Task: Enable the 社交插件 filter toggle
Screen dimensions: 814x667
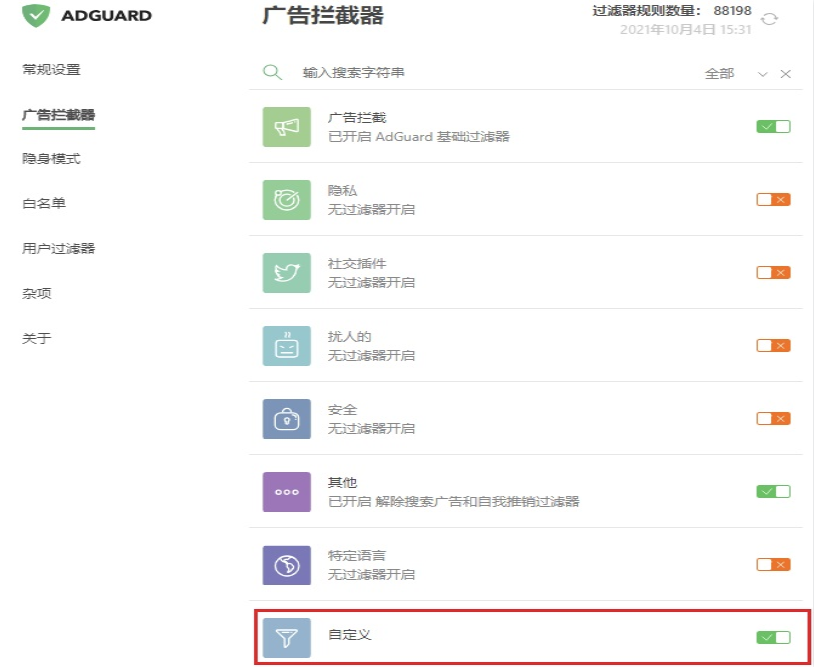Action: (774, 273)
